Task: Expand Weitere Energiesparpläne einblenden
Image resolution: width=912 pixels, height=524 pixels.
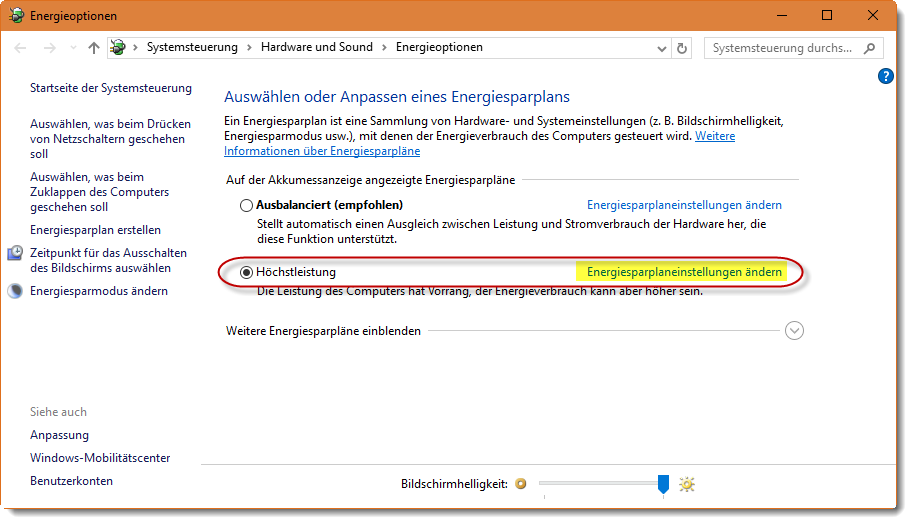Action: point(794,331)
